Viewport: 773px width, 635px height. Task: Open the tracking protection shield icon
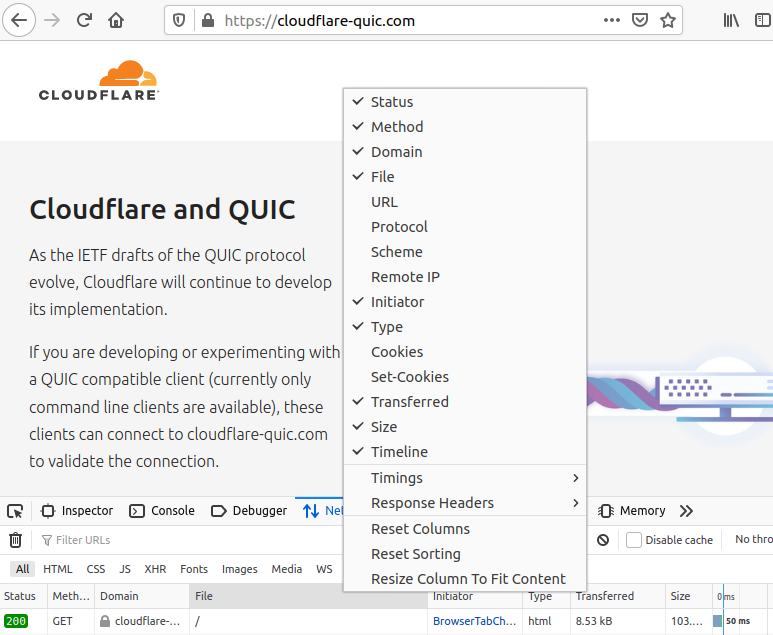[179, 20]
